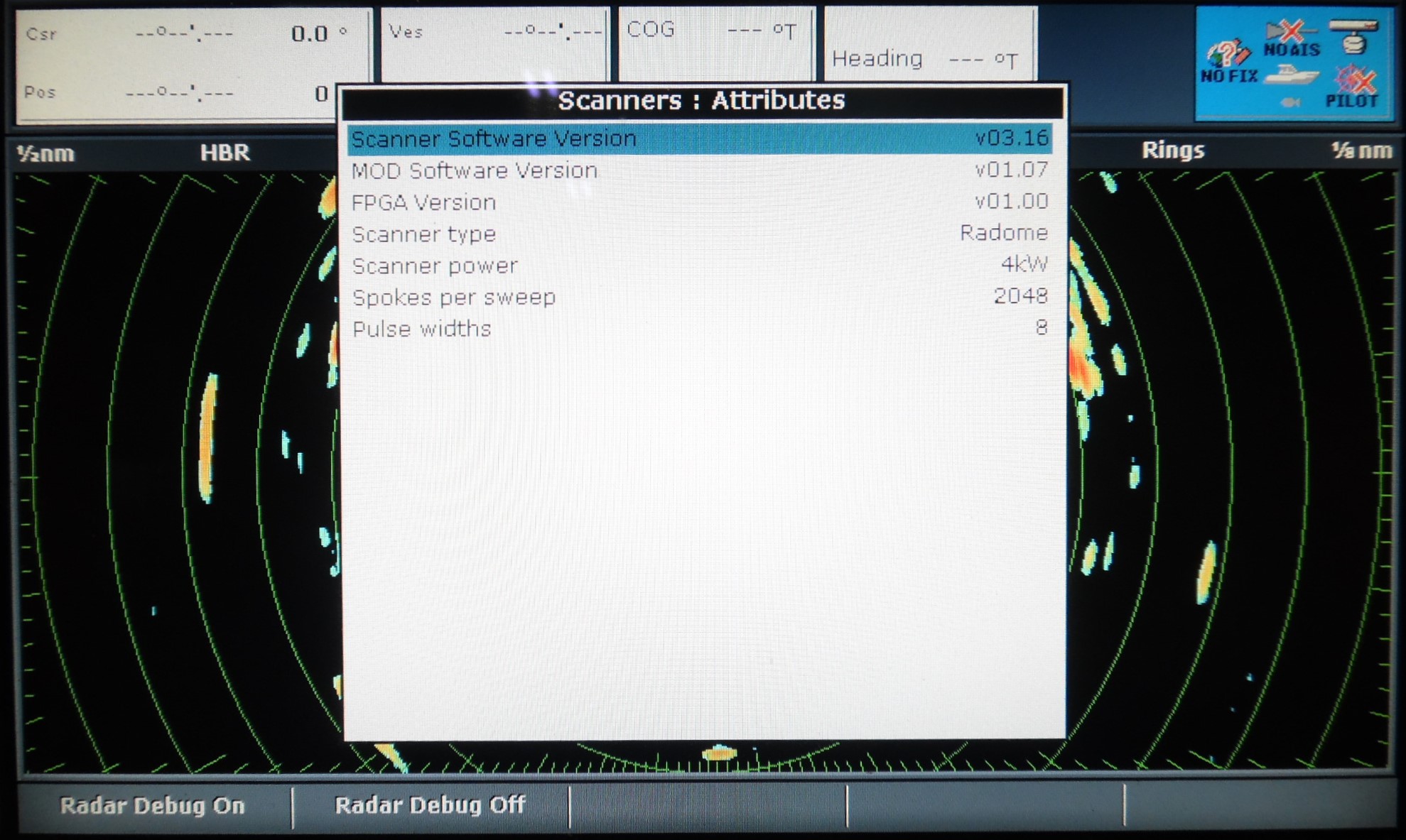Image resolution: width=1406 pixels, height=840 pixels.
Task: Highlight the Spokes per sweep row
Action: 700,297
